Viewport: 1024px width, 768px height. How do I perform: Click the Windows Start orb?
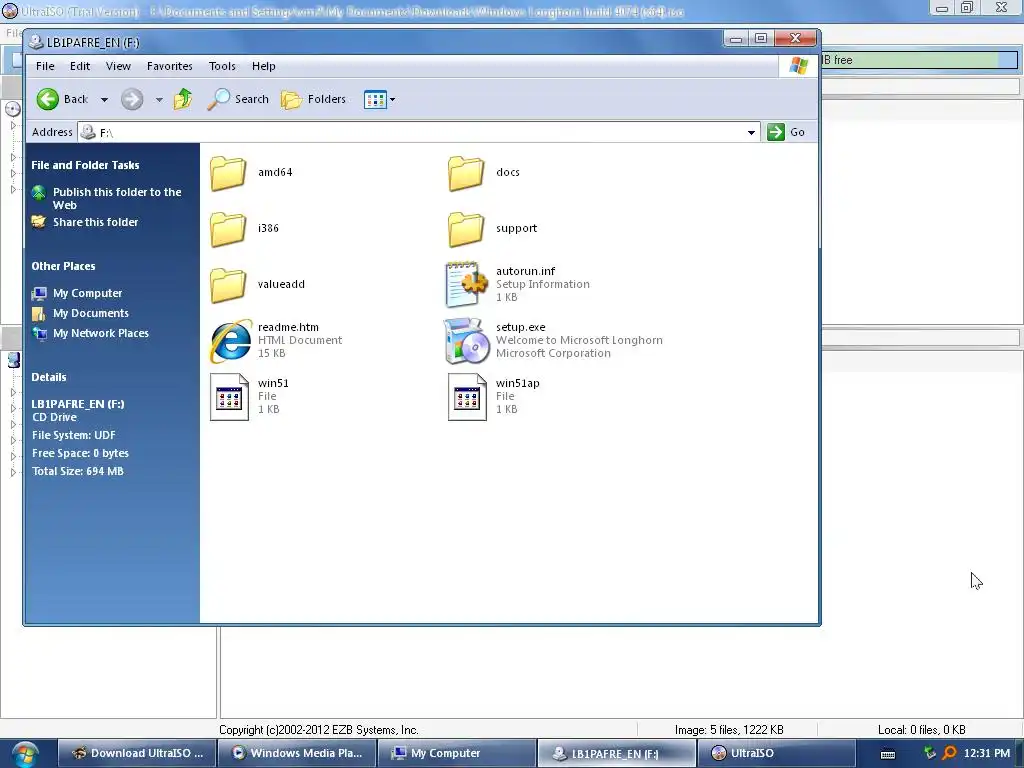24,754
